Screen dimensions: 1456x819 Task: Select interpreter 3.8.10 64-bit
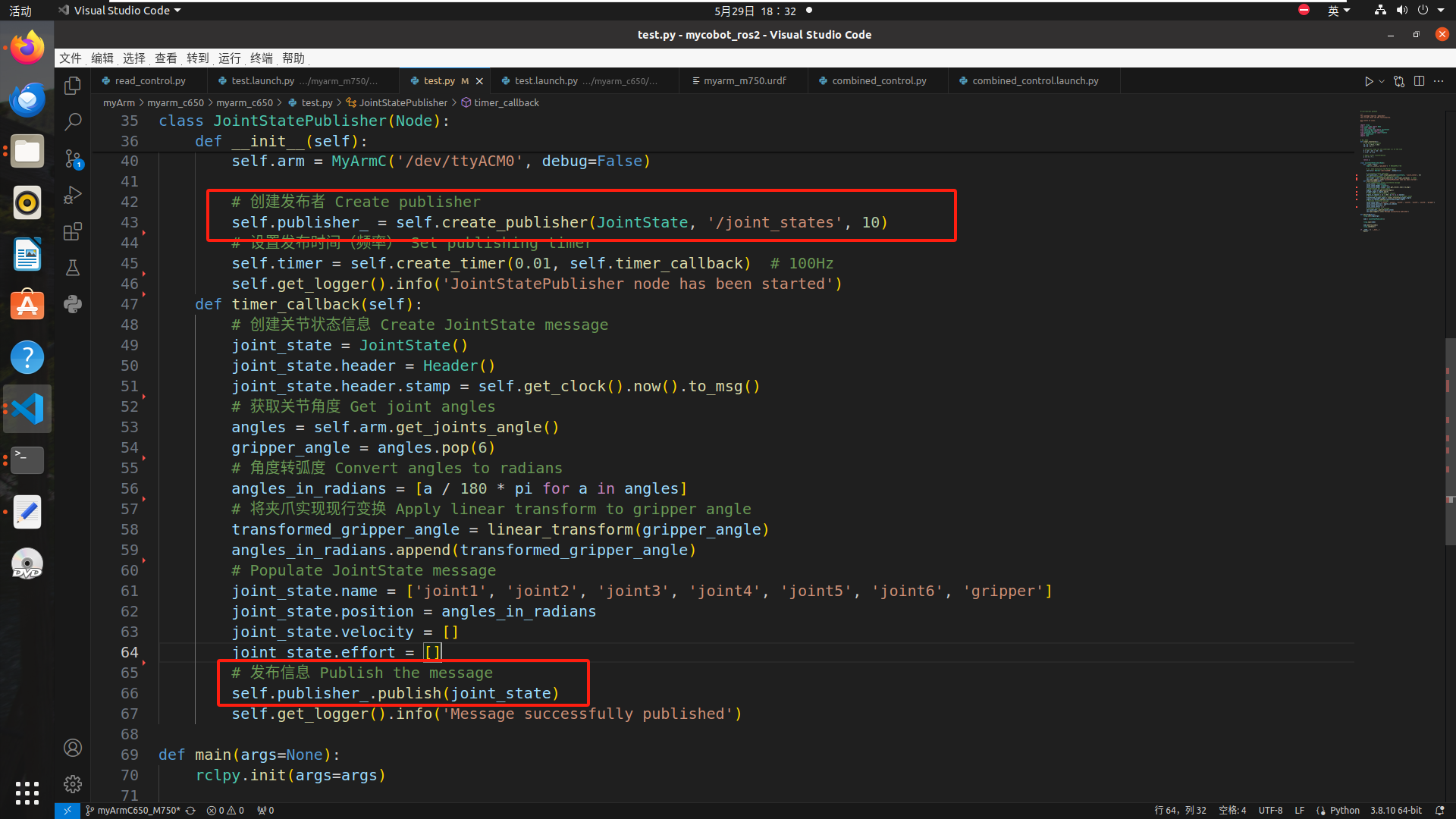click(1395, 810)
